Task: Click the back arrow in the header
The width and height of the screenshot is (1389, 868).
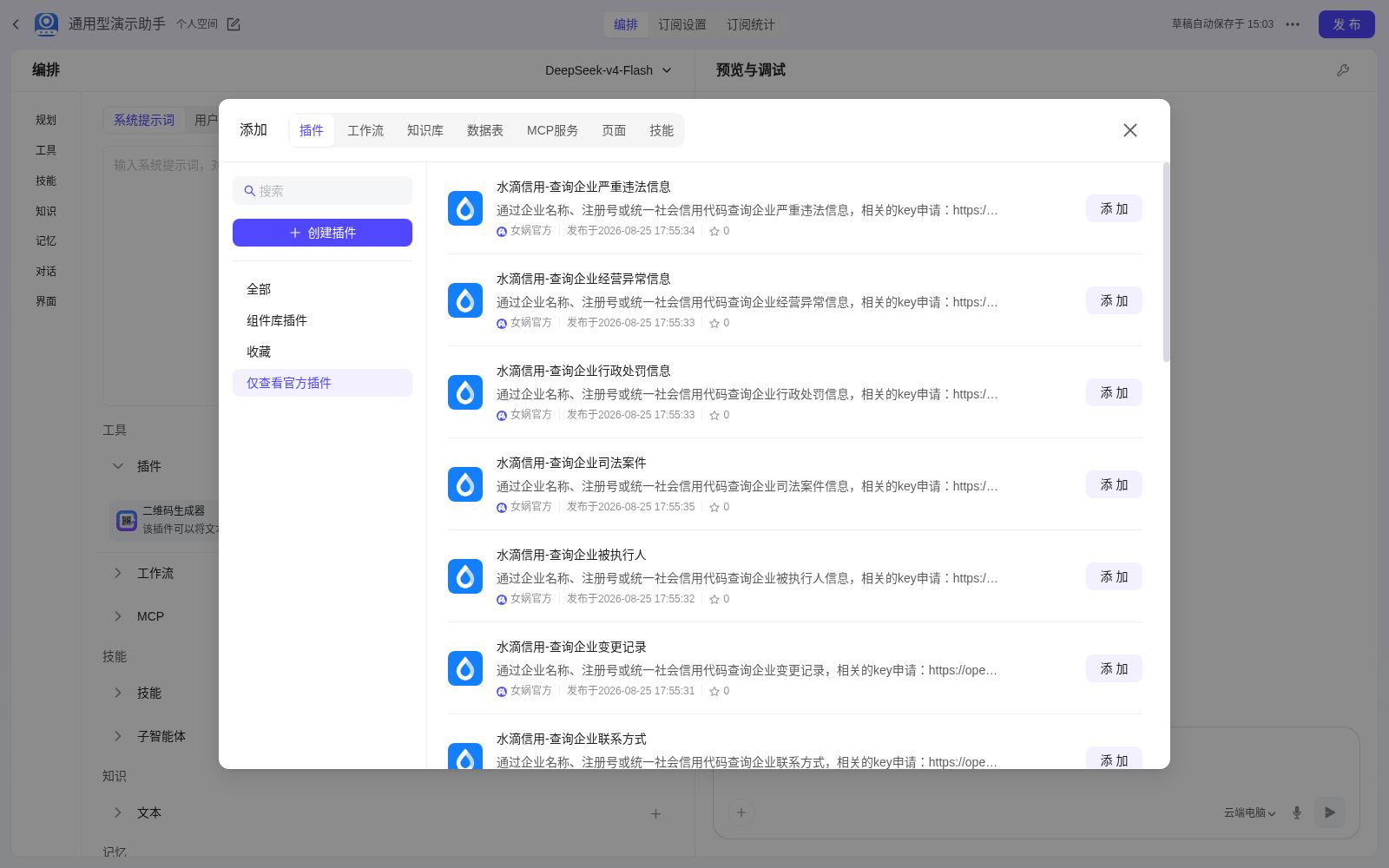Action: [16, 24]
